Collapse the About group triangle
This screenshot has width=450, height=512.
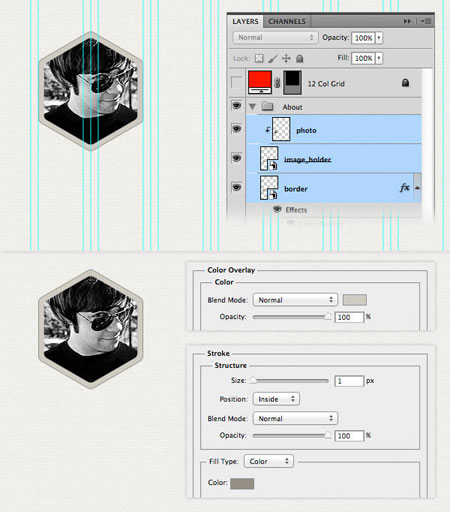click(x=252, y=107)
